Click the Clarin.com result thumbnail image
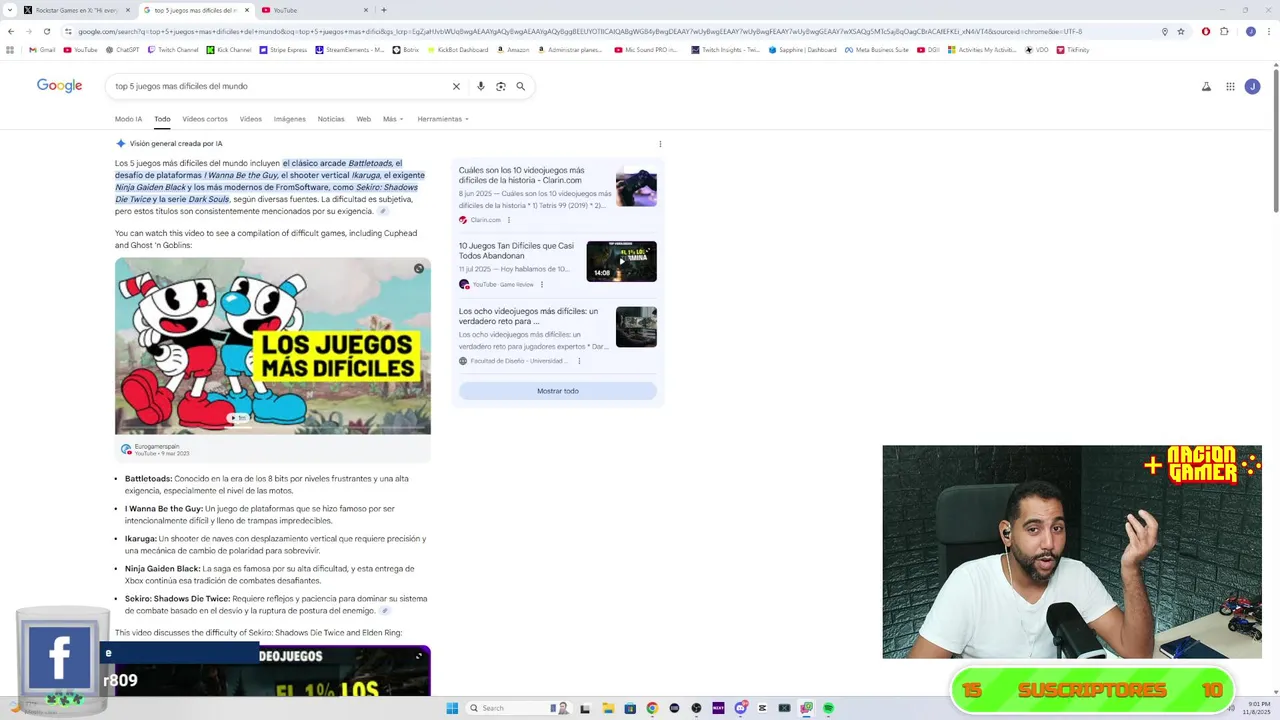 636,186
